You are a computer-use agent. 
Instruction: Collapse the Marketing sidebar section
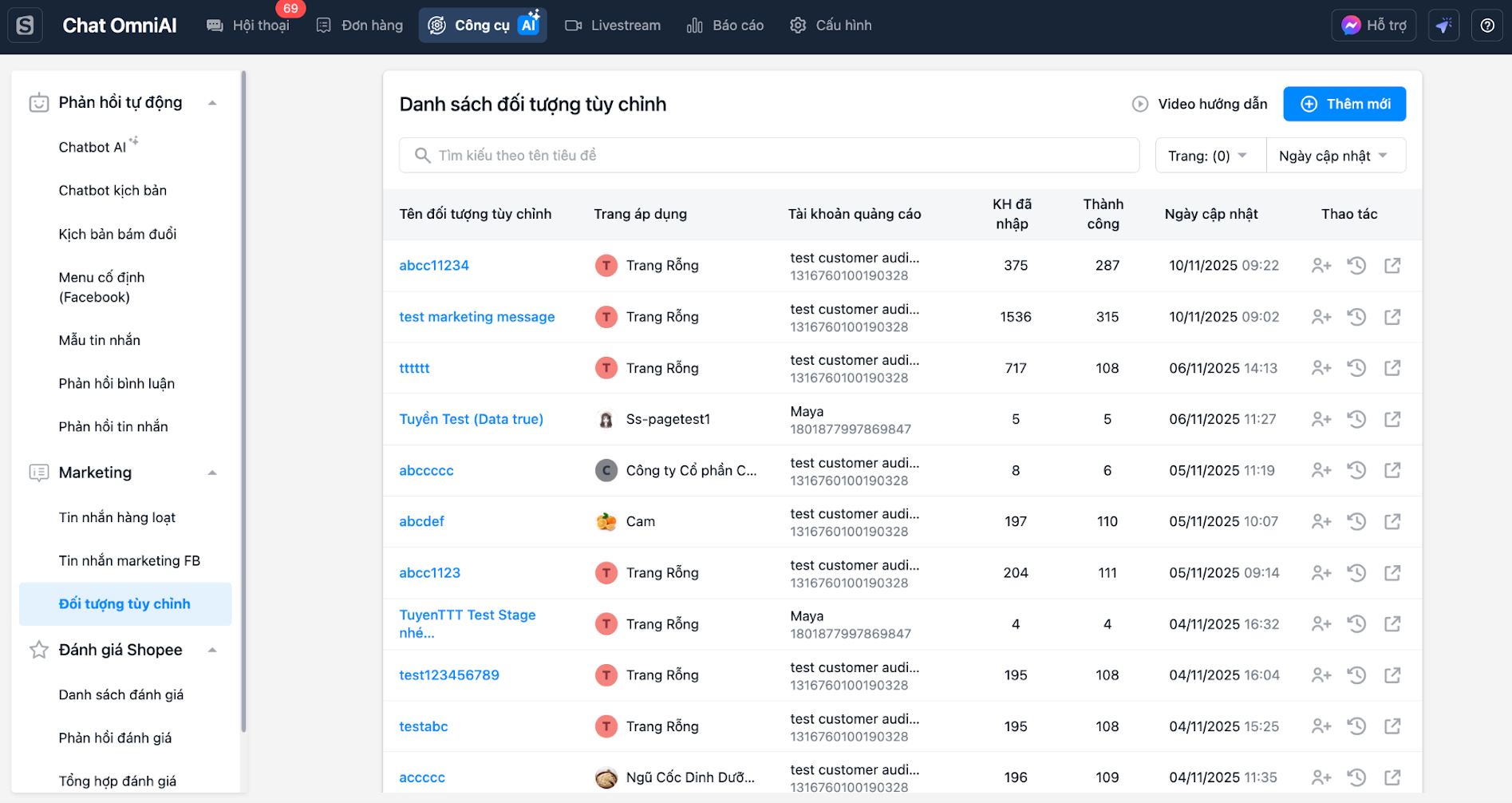click(212, 473)
